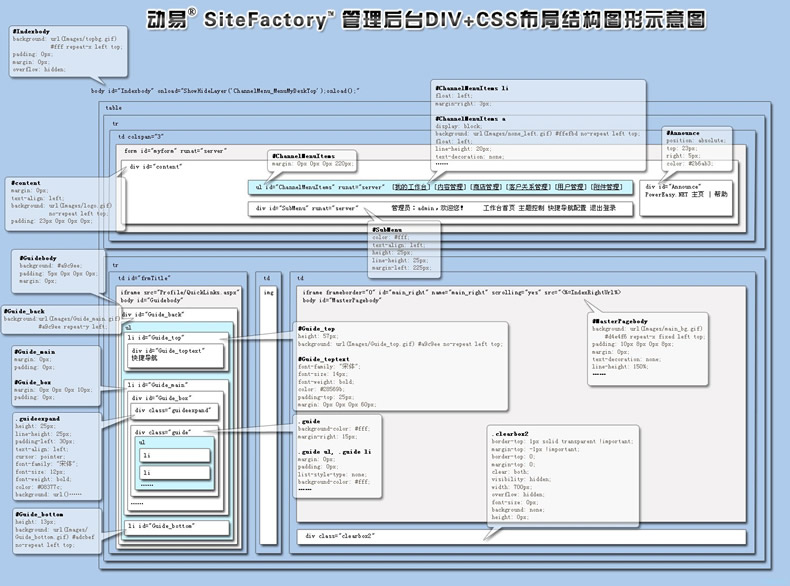
Task: Select the li id="Guide_main" label
Action: [158, 385]
